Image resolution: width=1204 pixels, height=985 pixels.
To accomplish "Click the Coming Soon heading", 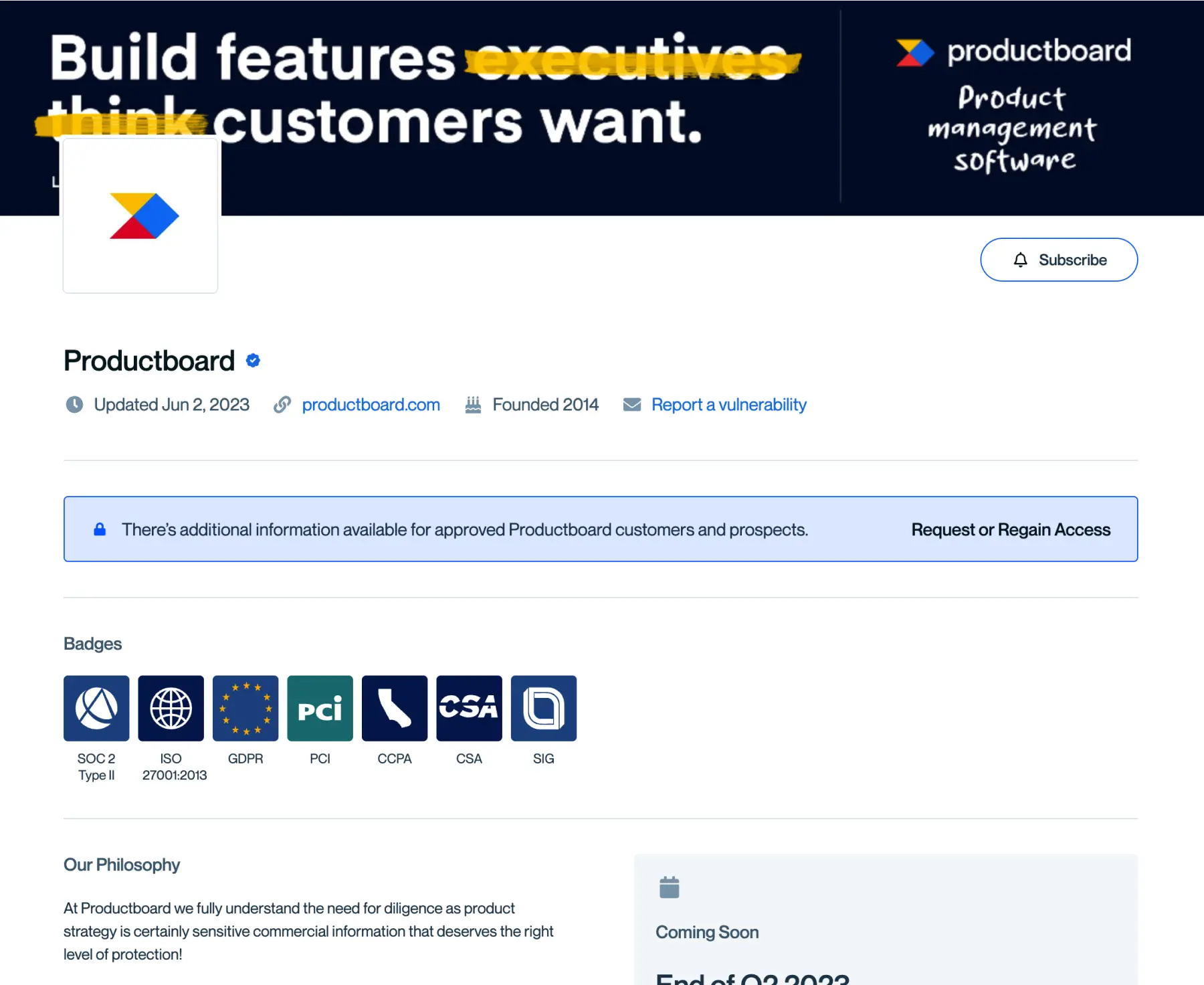I will [x=707, y=932].
